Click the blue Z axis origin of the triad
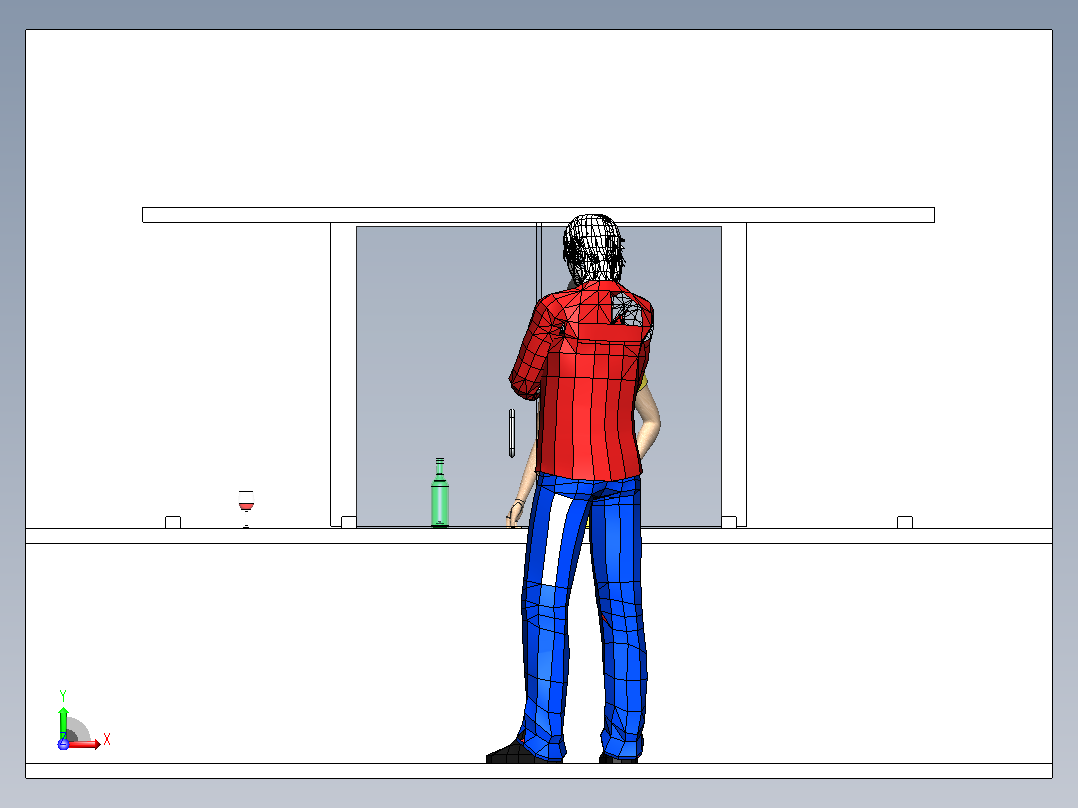 [x=63, y=744]
